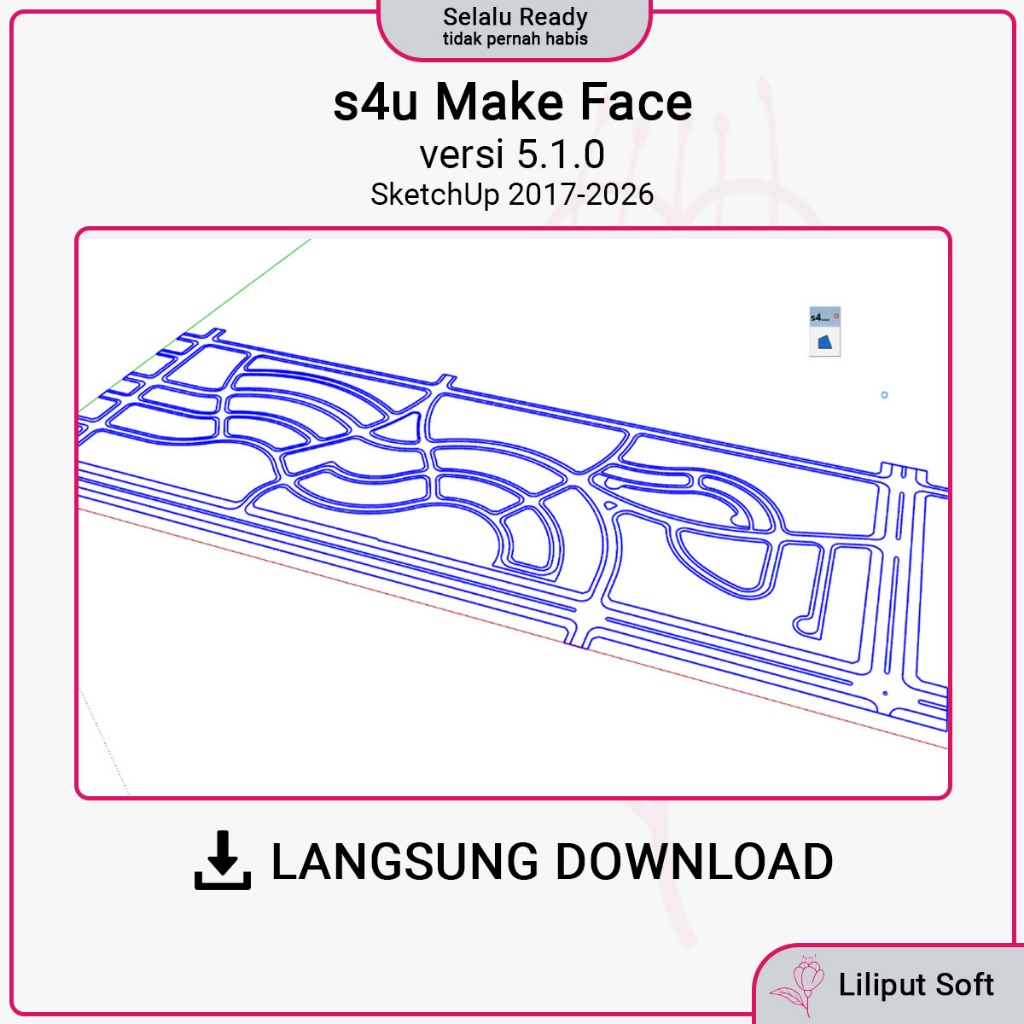Activate the s4u Make Face tool icon
The width and height of the screenshot is (1024, 1024).
(825, 342)
